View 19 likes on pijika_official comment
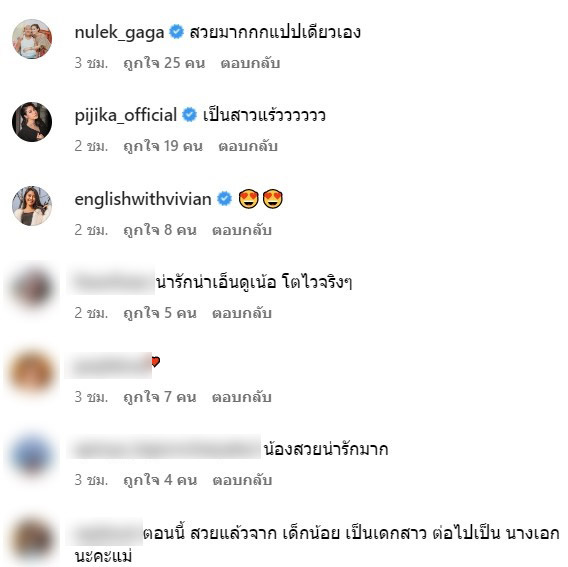The image size is (568, 567). [x=163, y=146]
